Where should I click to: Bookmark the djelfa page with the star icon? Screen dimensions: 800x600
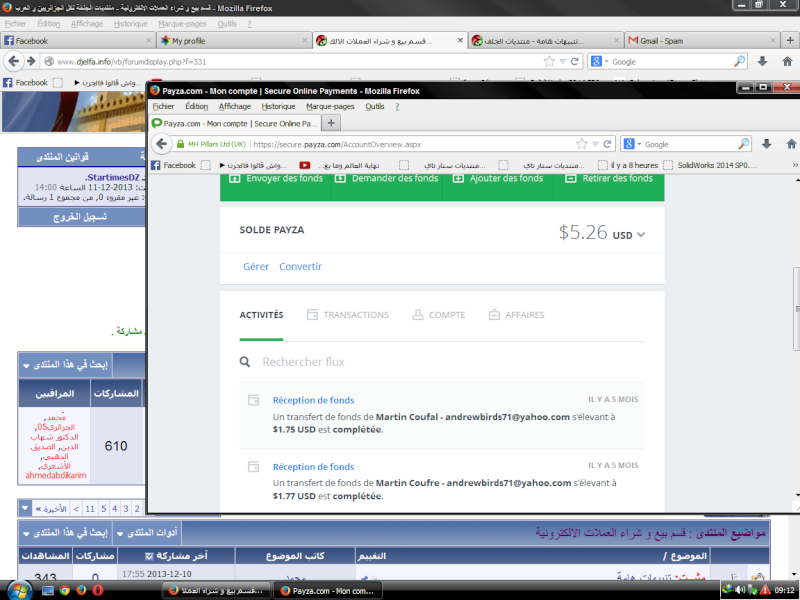click(x=549, y=62)
